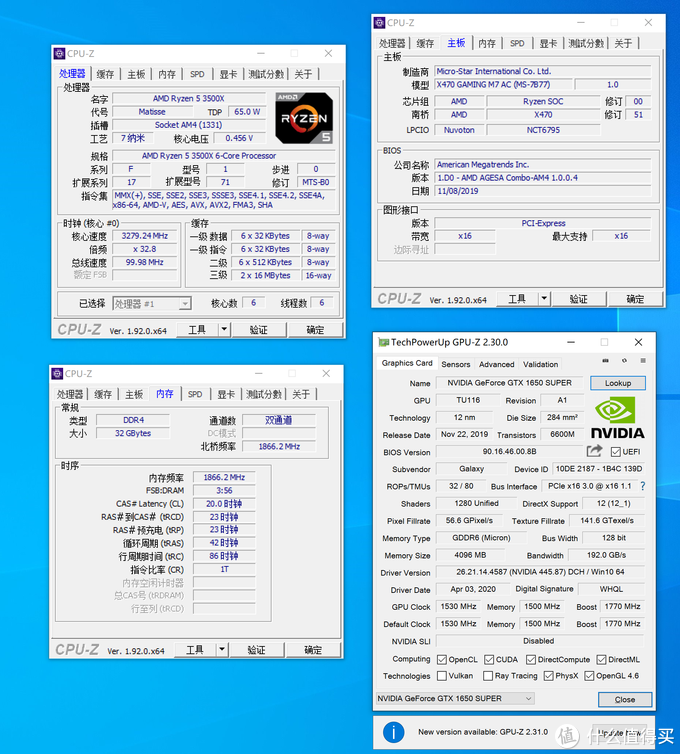The height and width of the screenshot is (754, 680).
Task: Click the title icon of CPU-Z memory window
Action: coord(57,374)
